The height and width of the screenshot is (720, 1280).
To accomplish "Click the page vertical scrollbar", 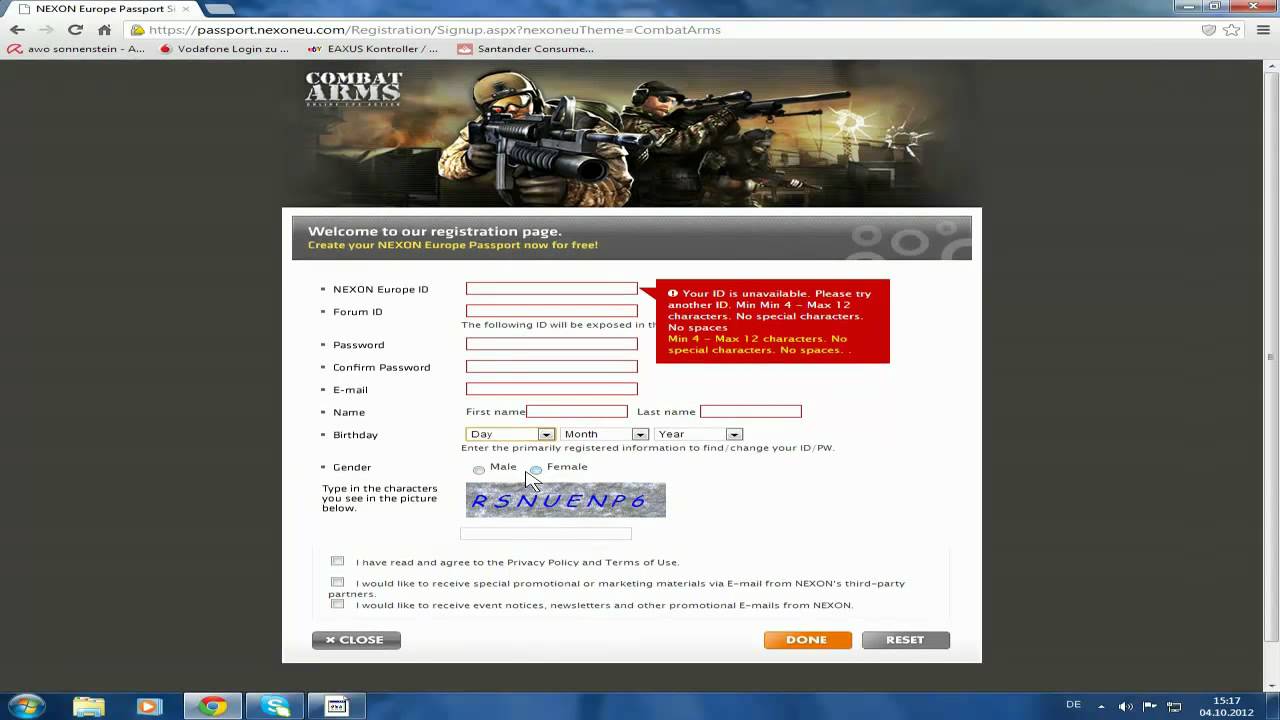I will [1272, 356].
